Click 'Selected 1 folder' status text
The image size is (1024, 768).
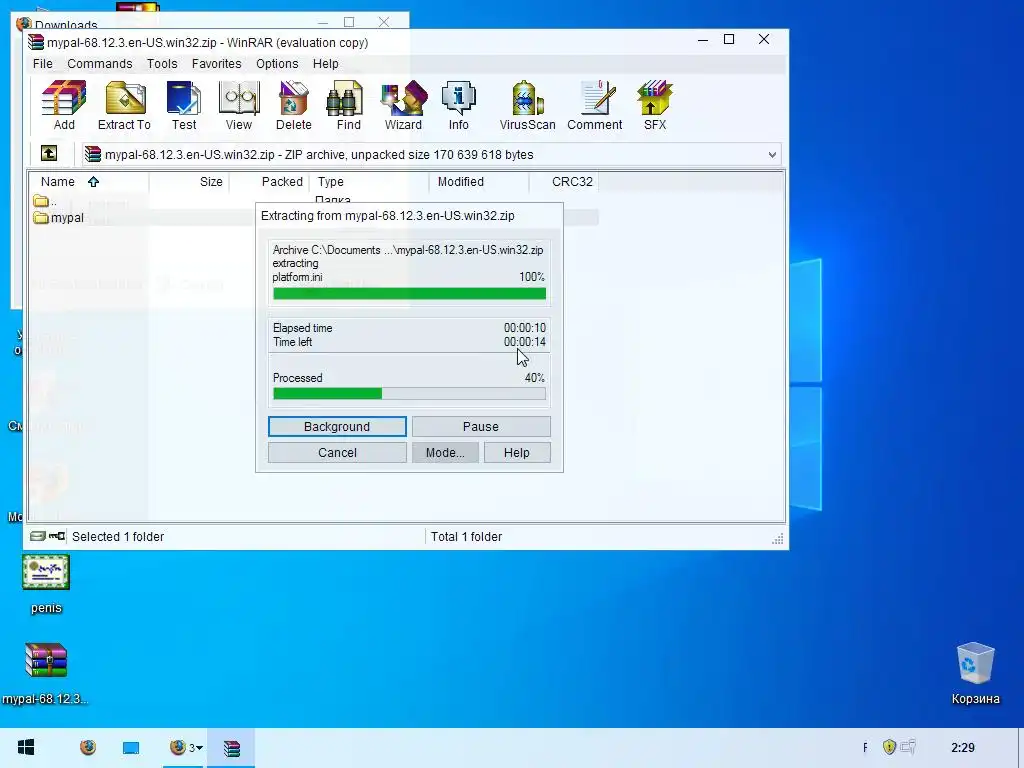[118, 537]
